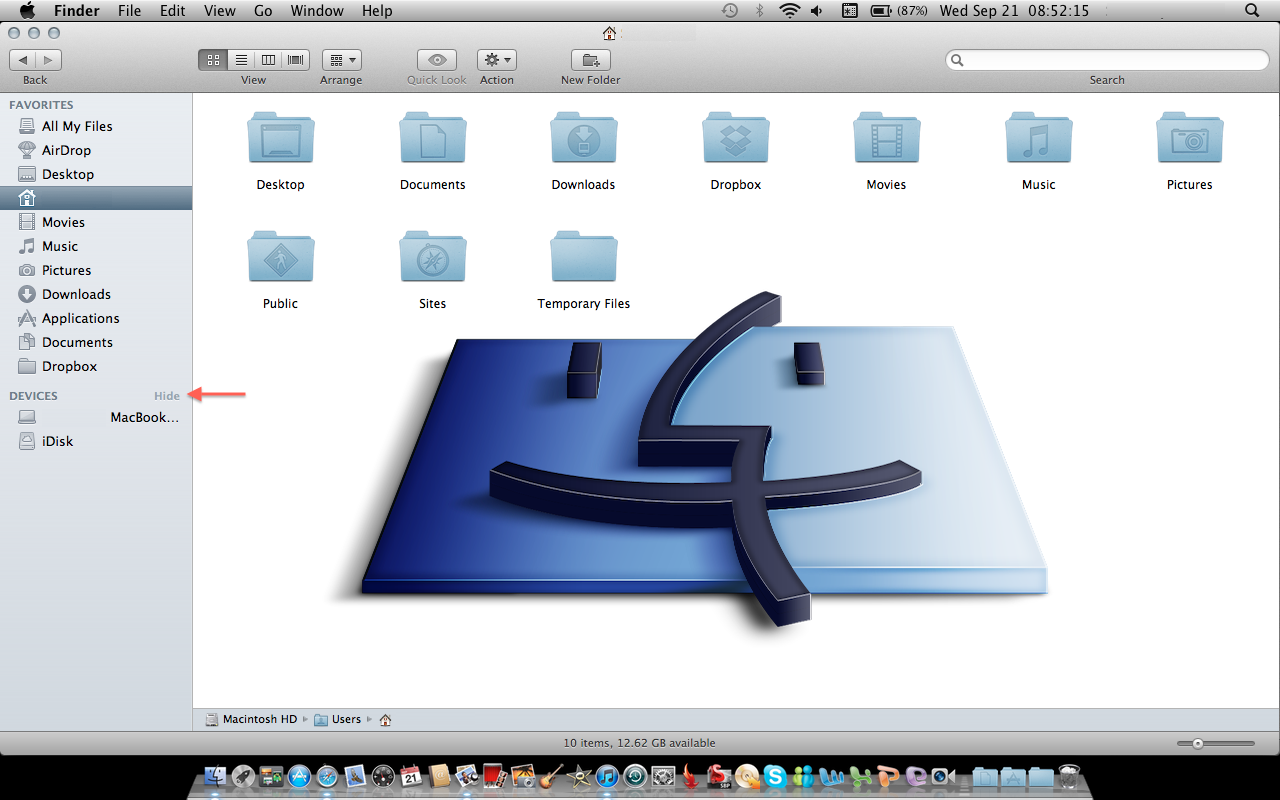Select the Pictures folder icon
Viewport: 1280px width, 800px height.
(1190, 138)
